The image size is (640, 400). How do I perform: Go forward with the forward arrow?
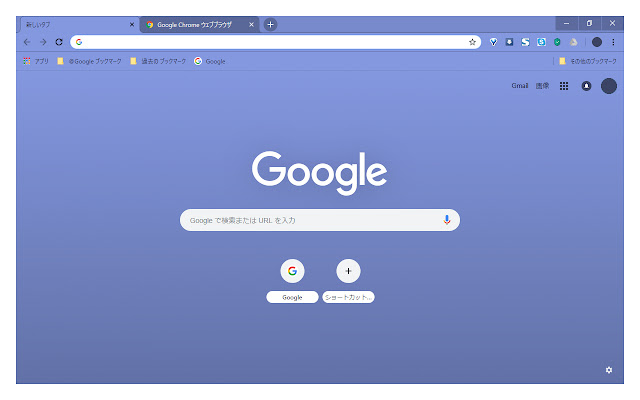[x=43, y=42]
